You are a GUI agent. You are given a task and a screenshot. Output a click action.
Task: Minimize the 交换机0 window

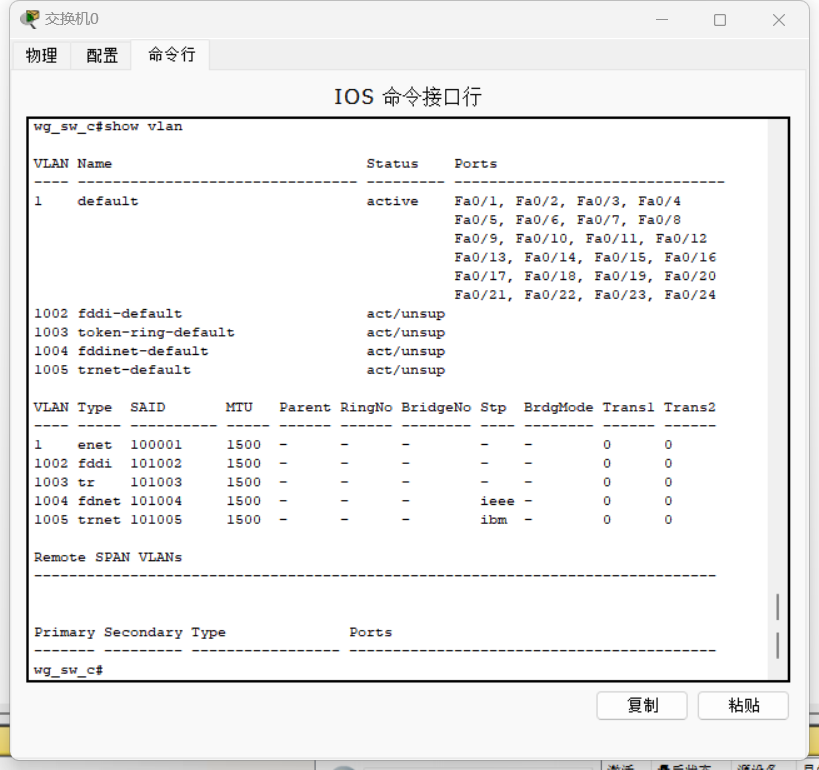pyautogui.click(x=662, y=20)
